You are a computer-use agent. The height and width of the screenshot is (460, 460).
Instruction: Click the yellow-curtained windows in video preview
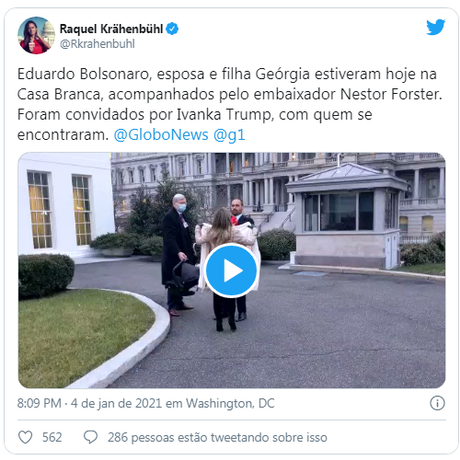coord(60,209)
